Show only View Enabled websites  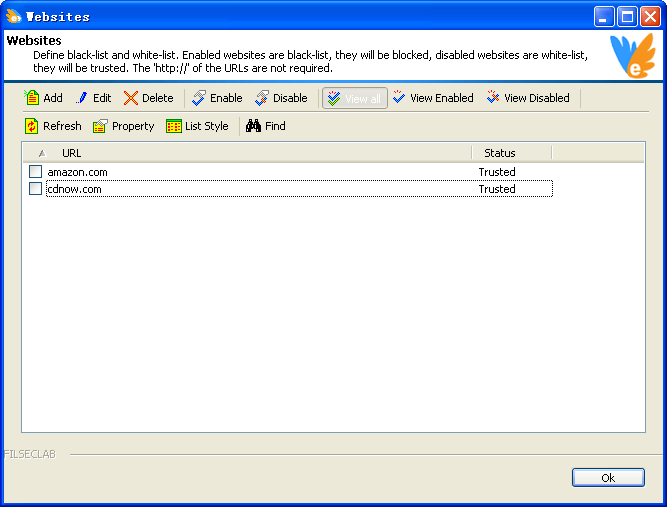tap(432, 98)
